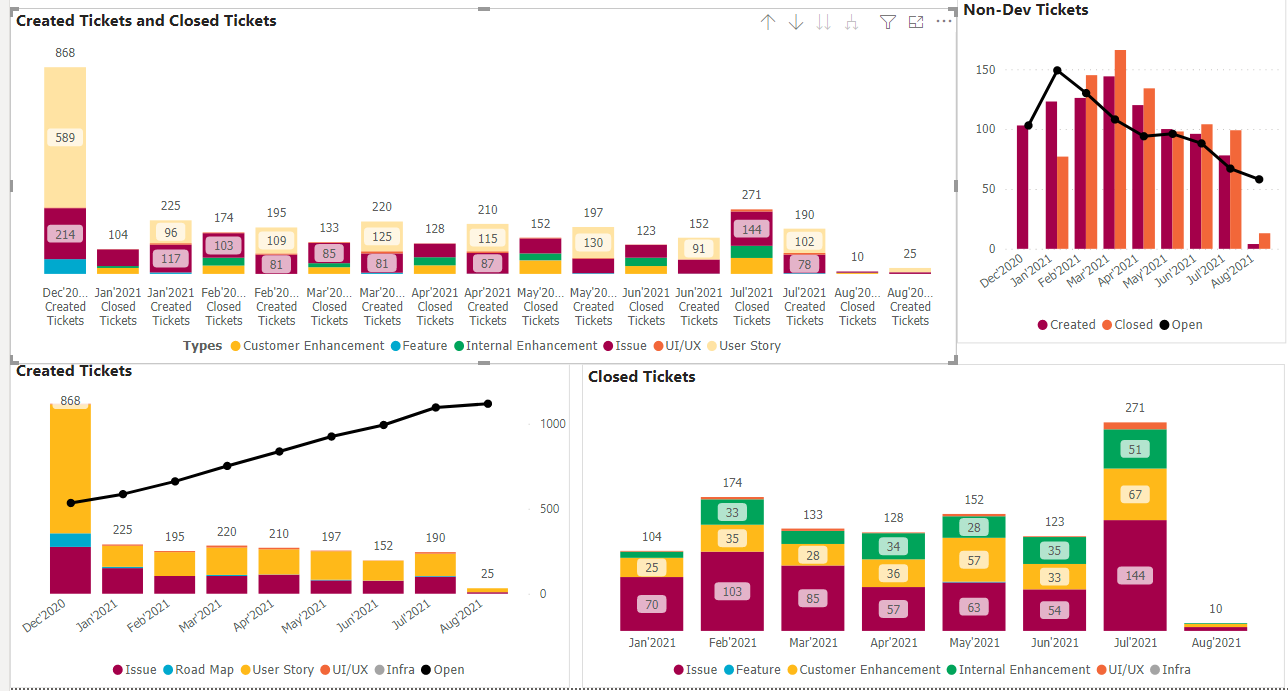Toggle Internal Enhancement legend in top chart
This screenshot has width=1288, height=691.
coord(524,345)
